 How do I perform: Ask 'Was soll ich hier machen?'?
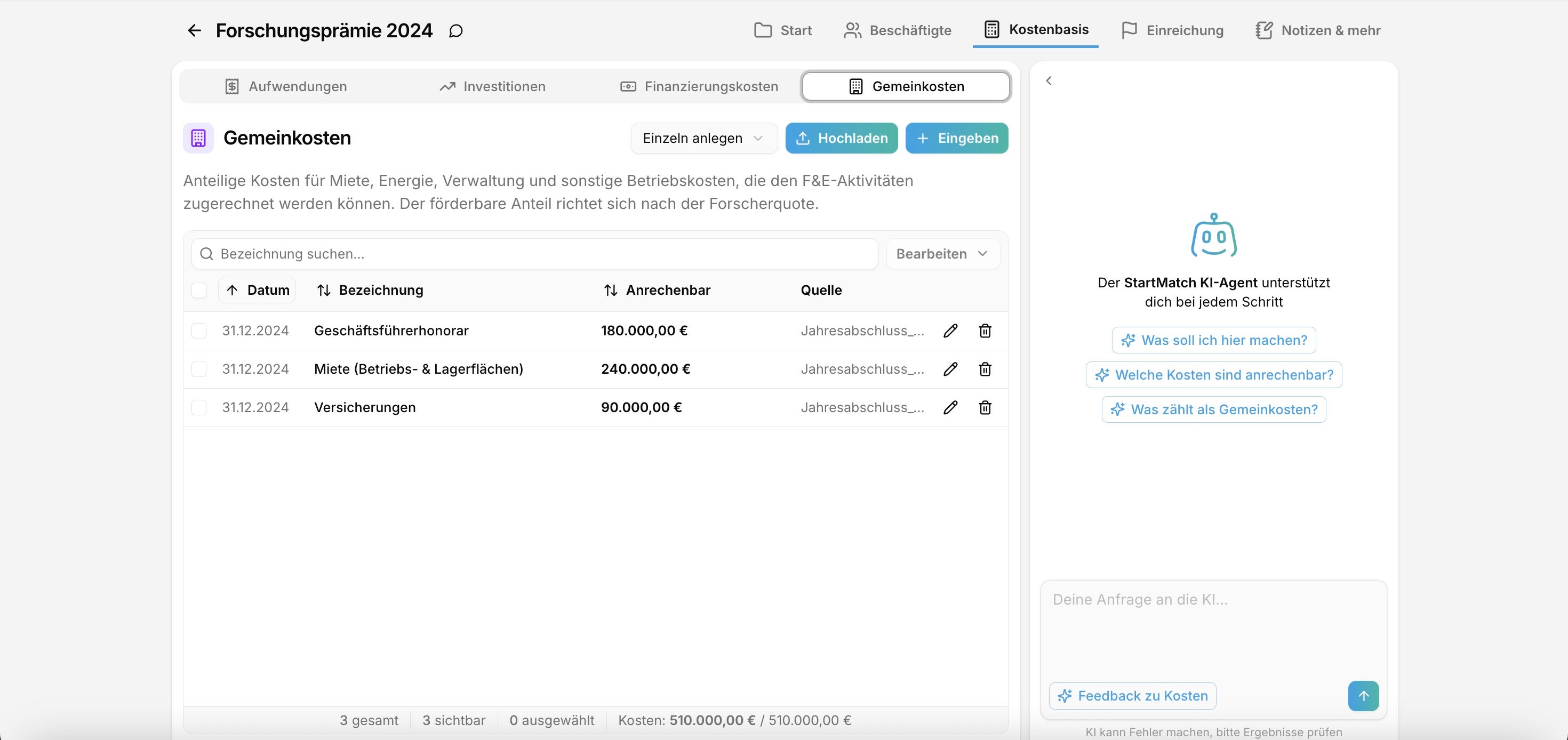point(1214,340)
